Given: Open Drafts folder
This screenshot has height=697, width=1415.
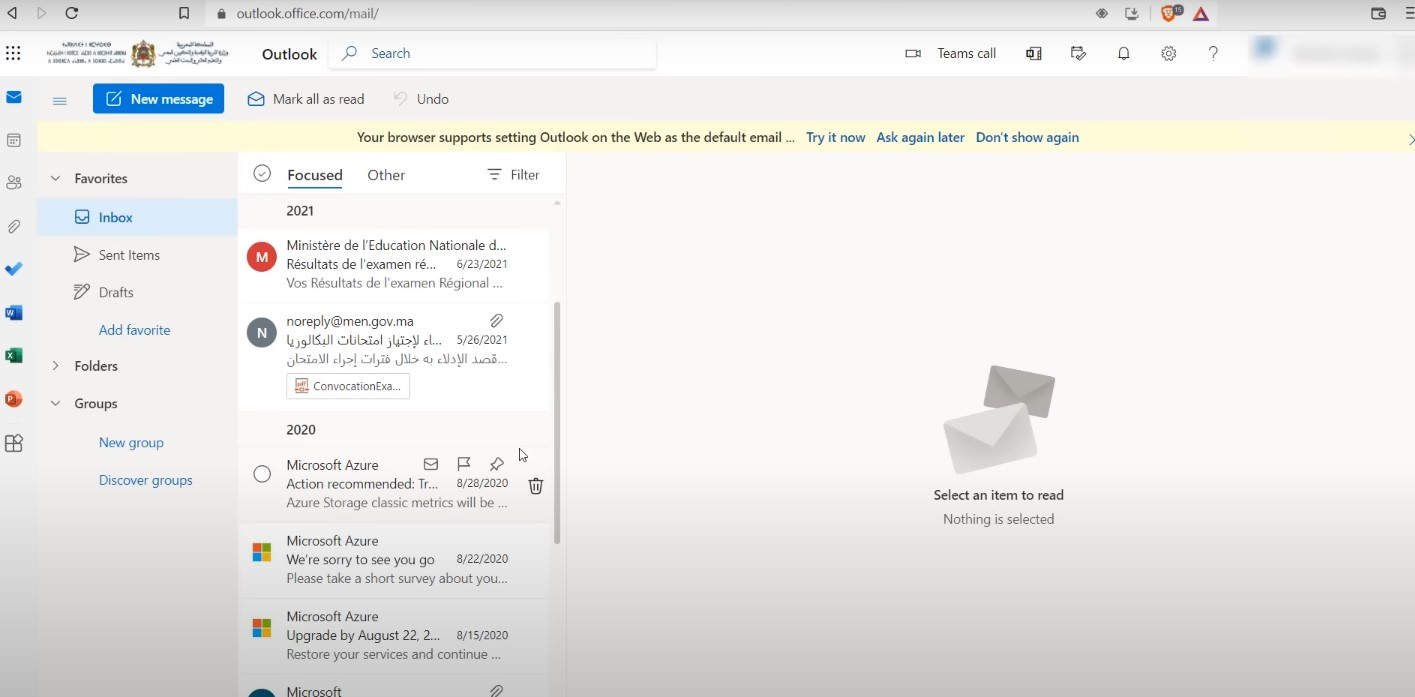Looking at the screenshot, I should click(138, 292).
